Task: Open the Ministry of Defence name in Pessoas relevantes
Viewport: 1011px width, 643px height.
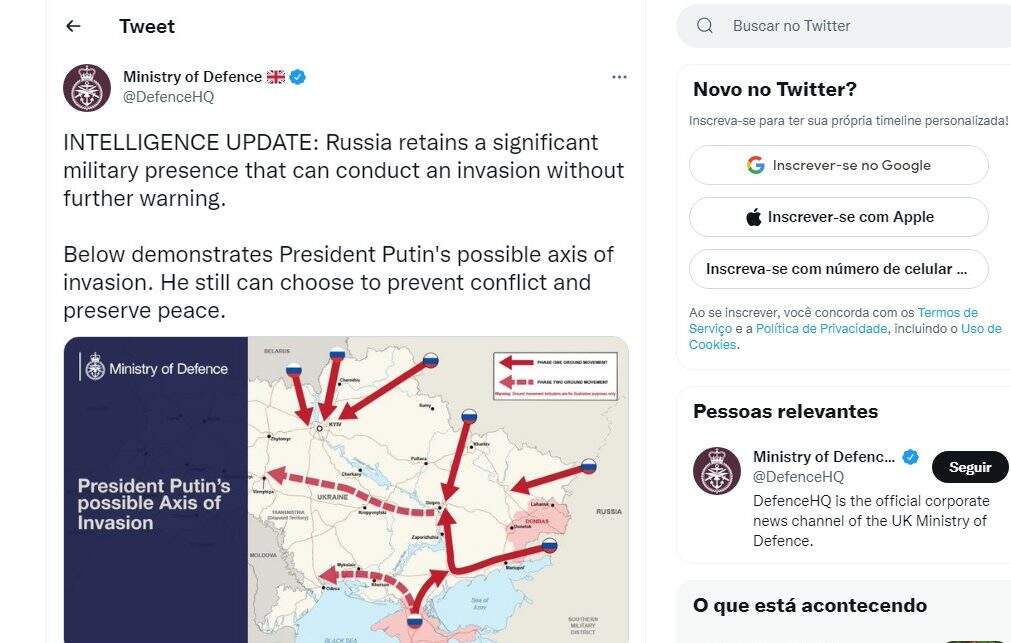Action: pyautogui.click(x=824, y=457)
